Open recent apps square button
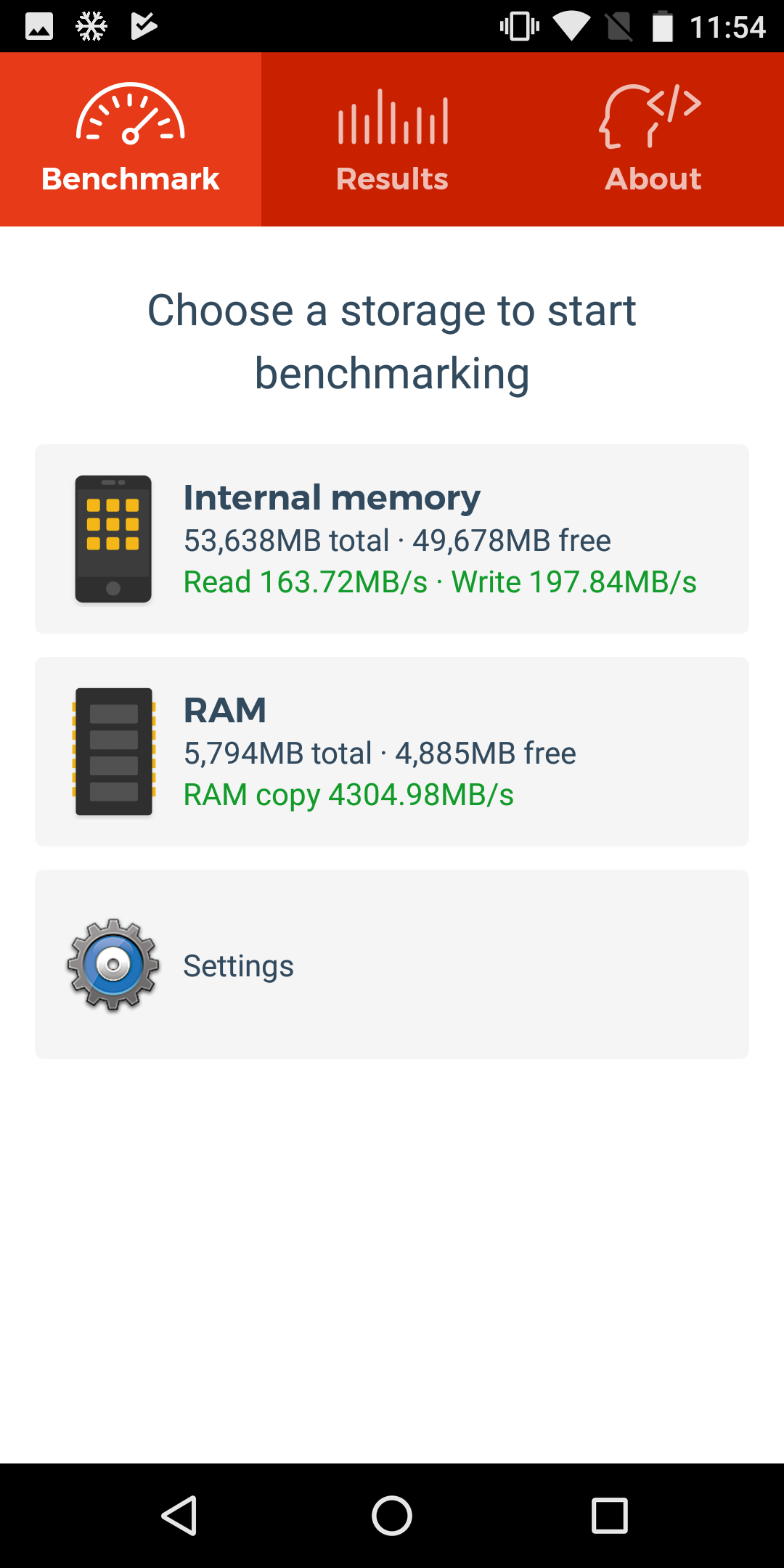784x1568 pixels. [x=610, y=1516]
